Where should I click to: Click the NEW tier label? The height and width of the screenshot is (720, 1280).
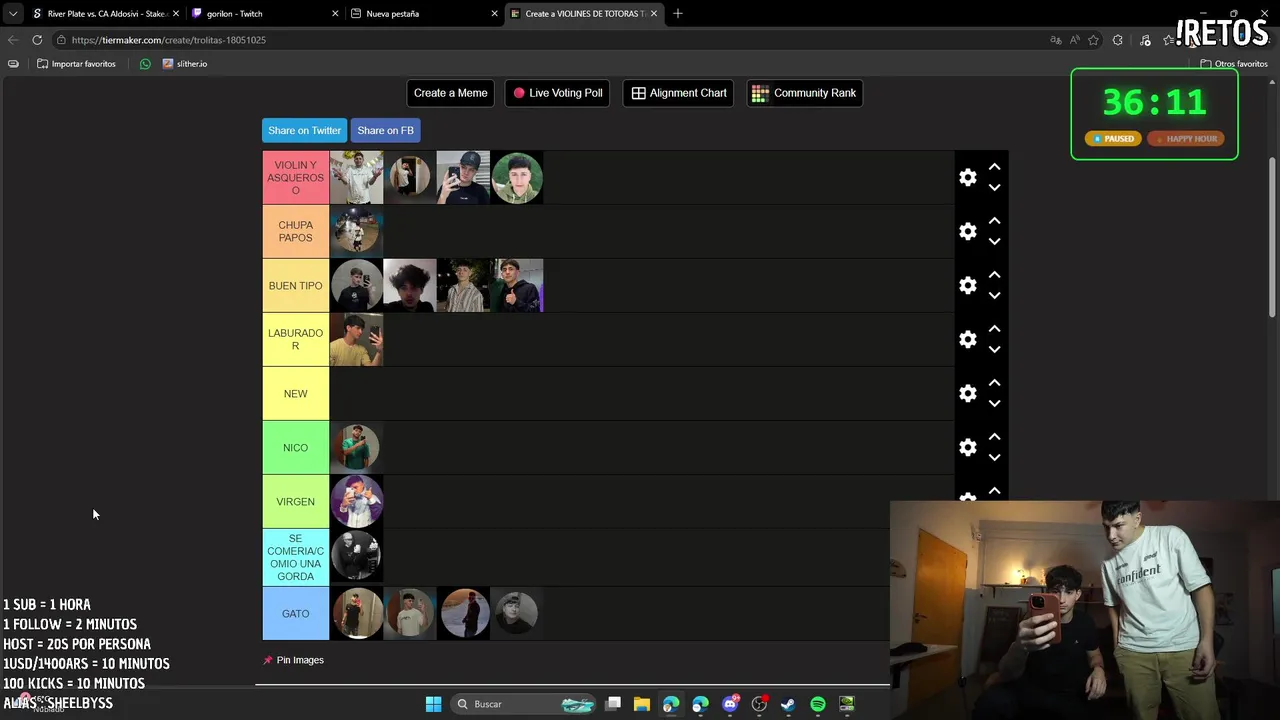(x=295, y=393)
